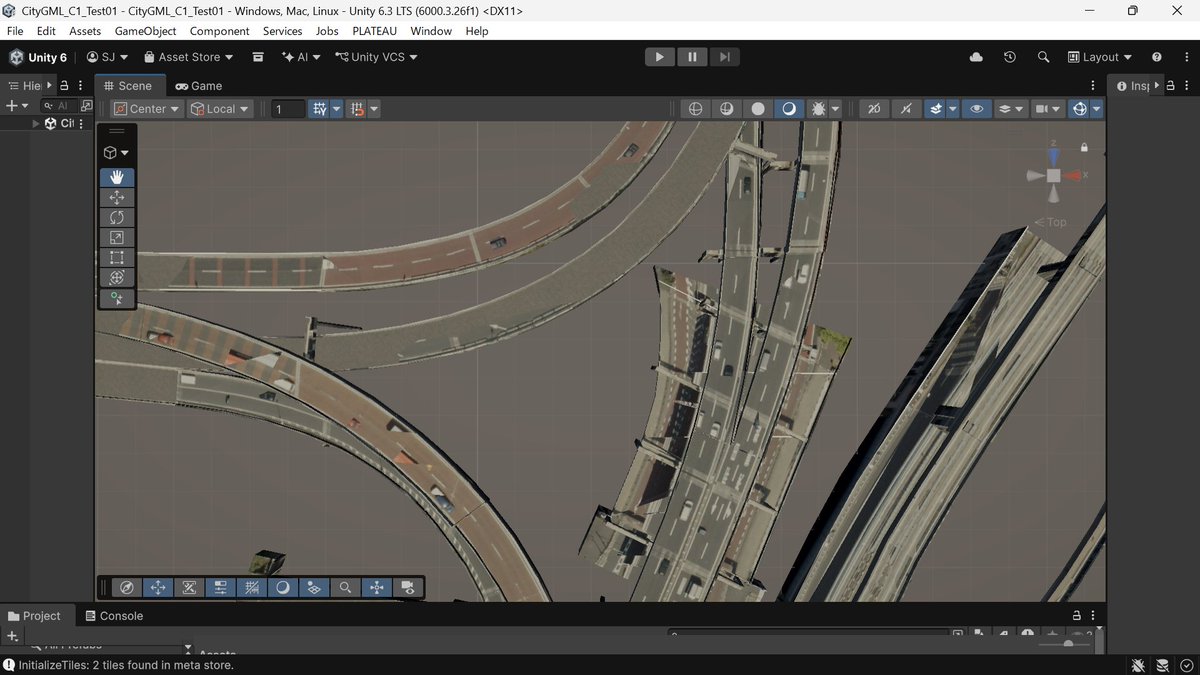Switch to the Project tab
The height and width of the screenshot is (675, 1200).
pos(35,616)
